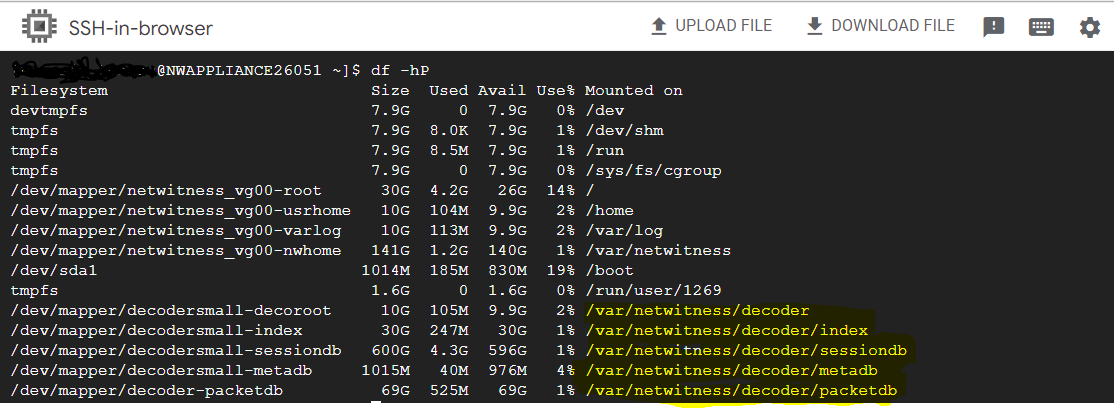Open the keyboard shortcuts icon
The image size is (1114, 408).
(1041, 27)
